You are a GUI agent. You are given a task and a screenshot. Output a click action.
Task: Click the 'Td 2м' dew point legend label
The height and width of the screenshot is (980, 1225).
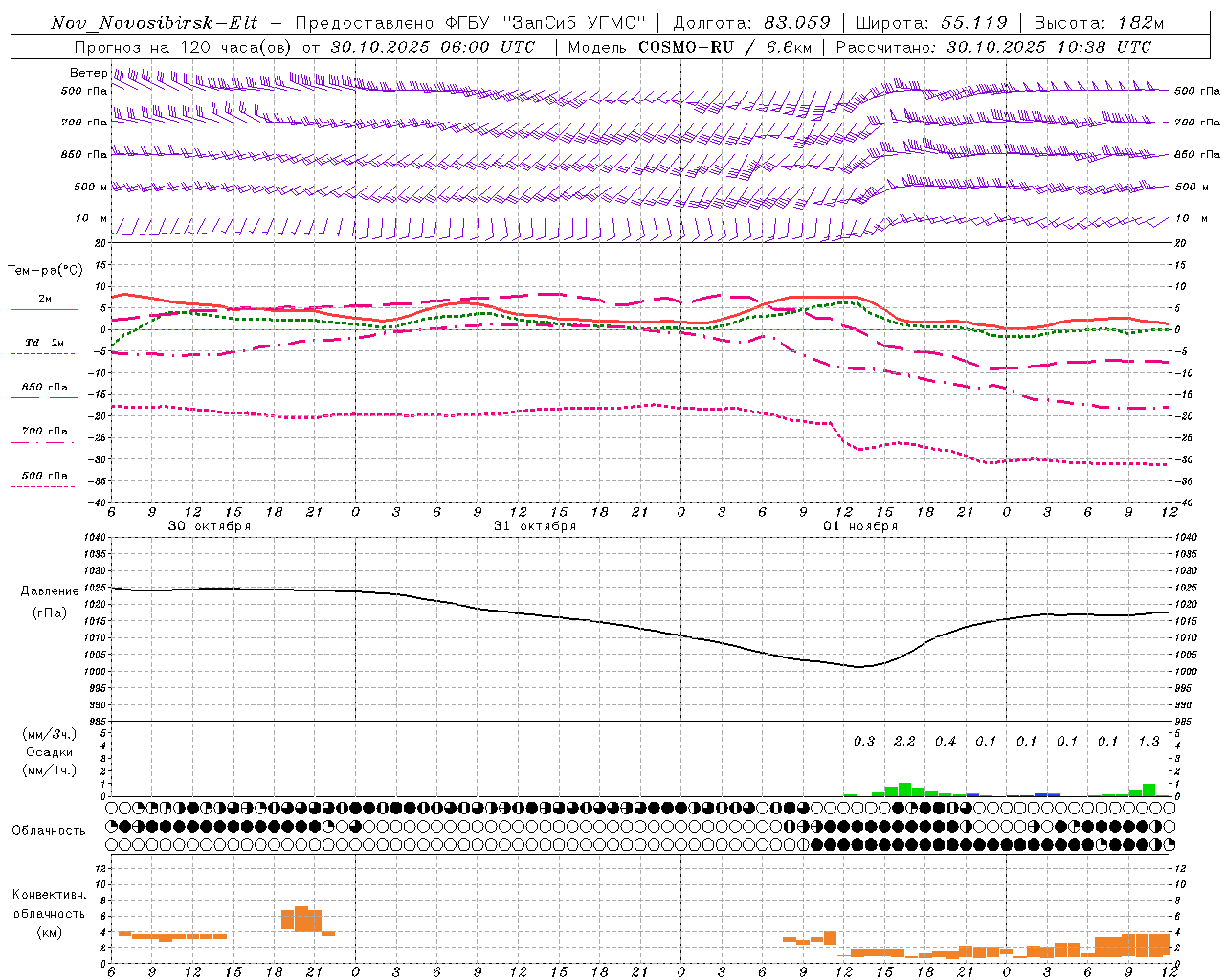click(x=45, y=343)
